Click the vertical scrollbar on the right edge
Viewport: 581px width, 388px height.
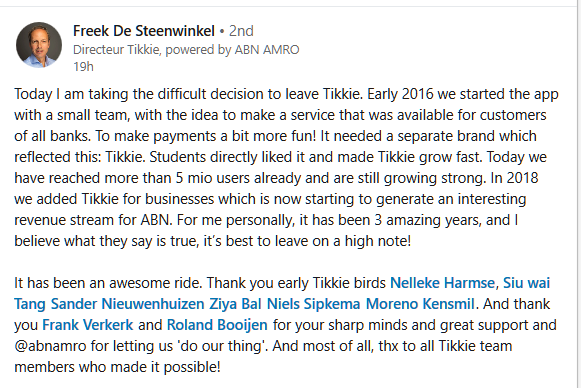pyautogui.click(x=578, y=194)
